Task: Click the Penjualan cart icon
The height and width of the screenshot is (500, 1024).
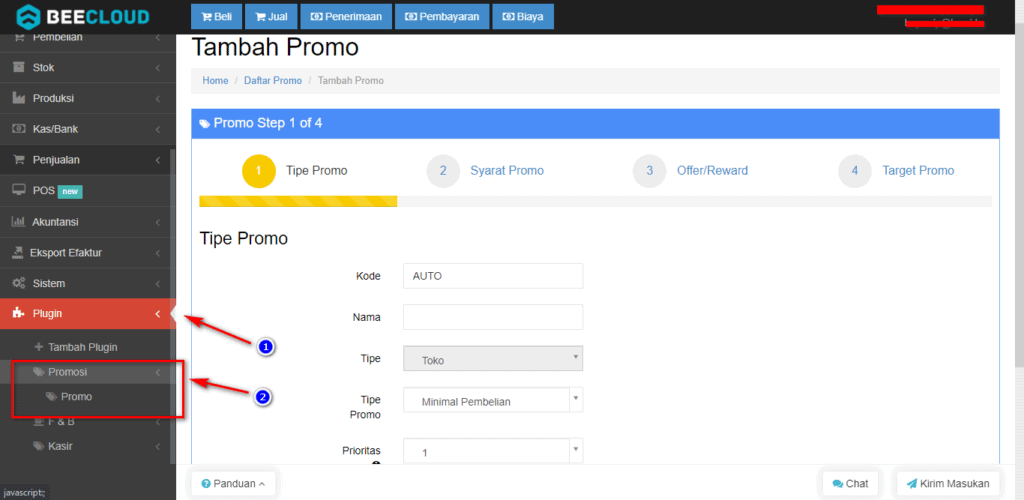Action: click(18, 160)
